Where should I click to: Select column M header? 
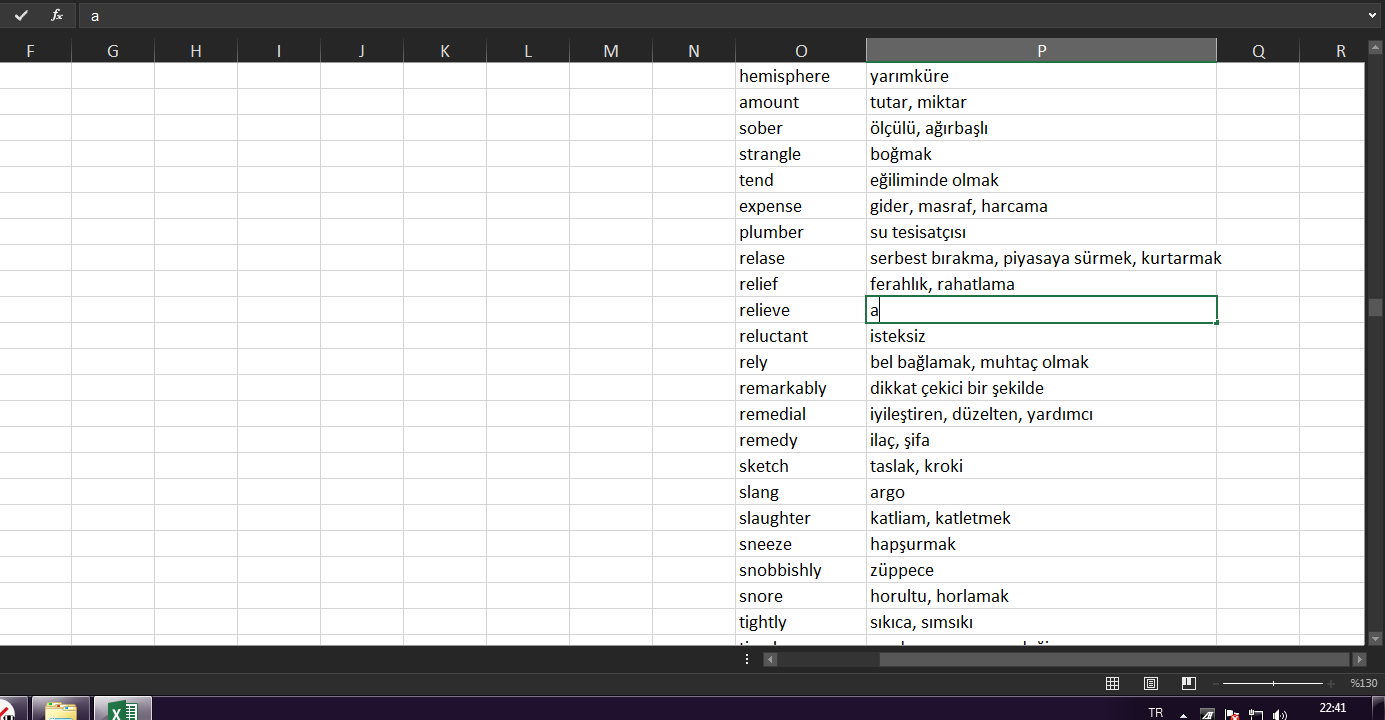coord(611,51)
